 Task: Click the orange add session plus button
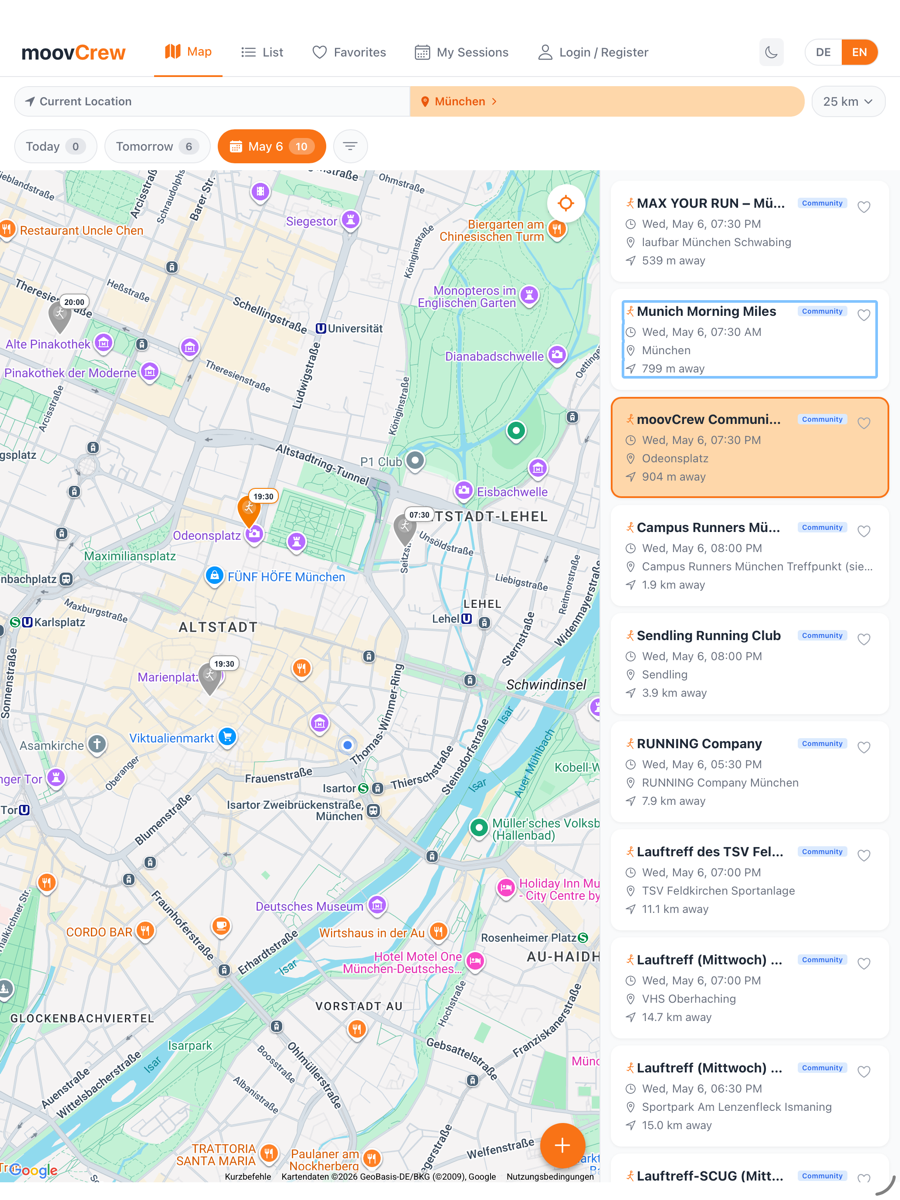pos(562,1145)
